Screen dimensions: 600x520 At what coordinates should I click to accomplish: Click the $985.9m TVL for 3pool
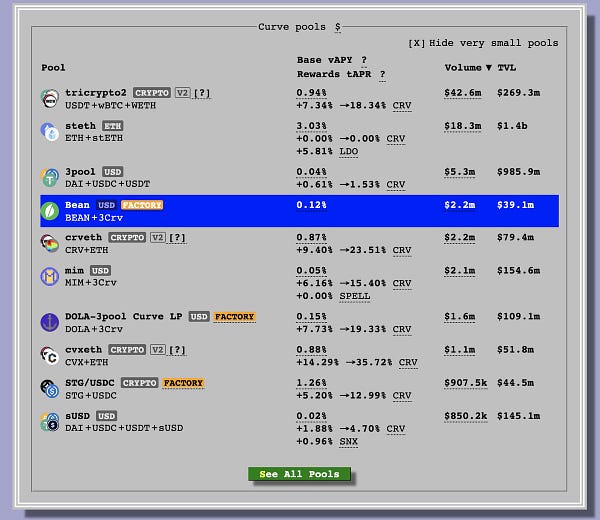pos(518,172)
